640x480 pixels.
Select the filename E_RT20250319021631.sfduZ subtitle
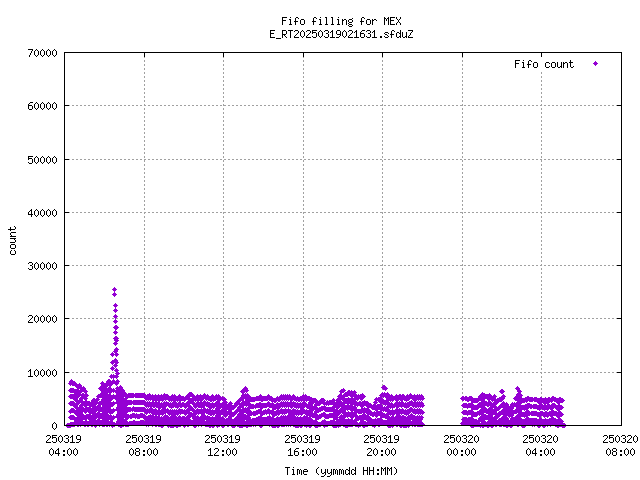[341, 34]
